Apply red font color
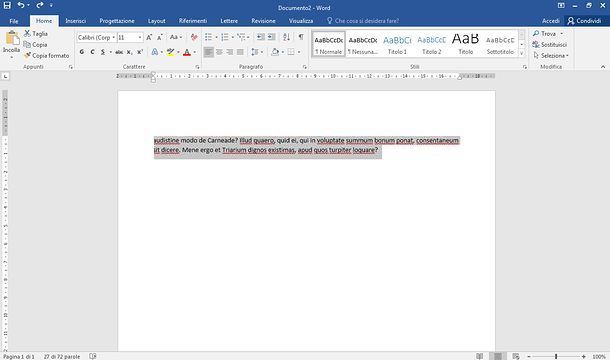 (187, 52)
